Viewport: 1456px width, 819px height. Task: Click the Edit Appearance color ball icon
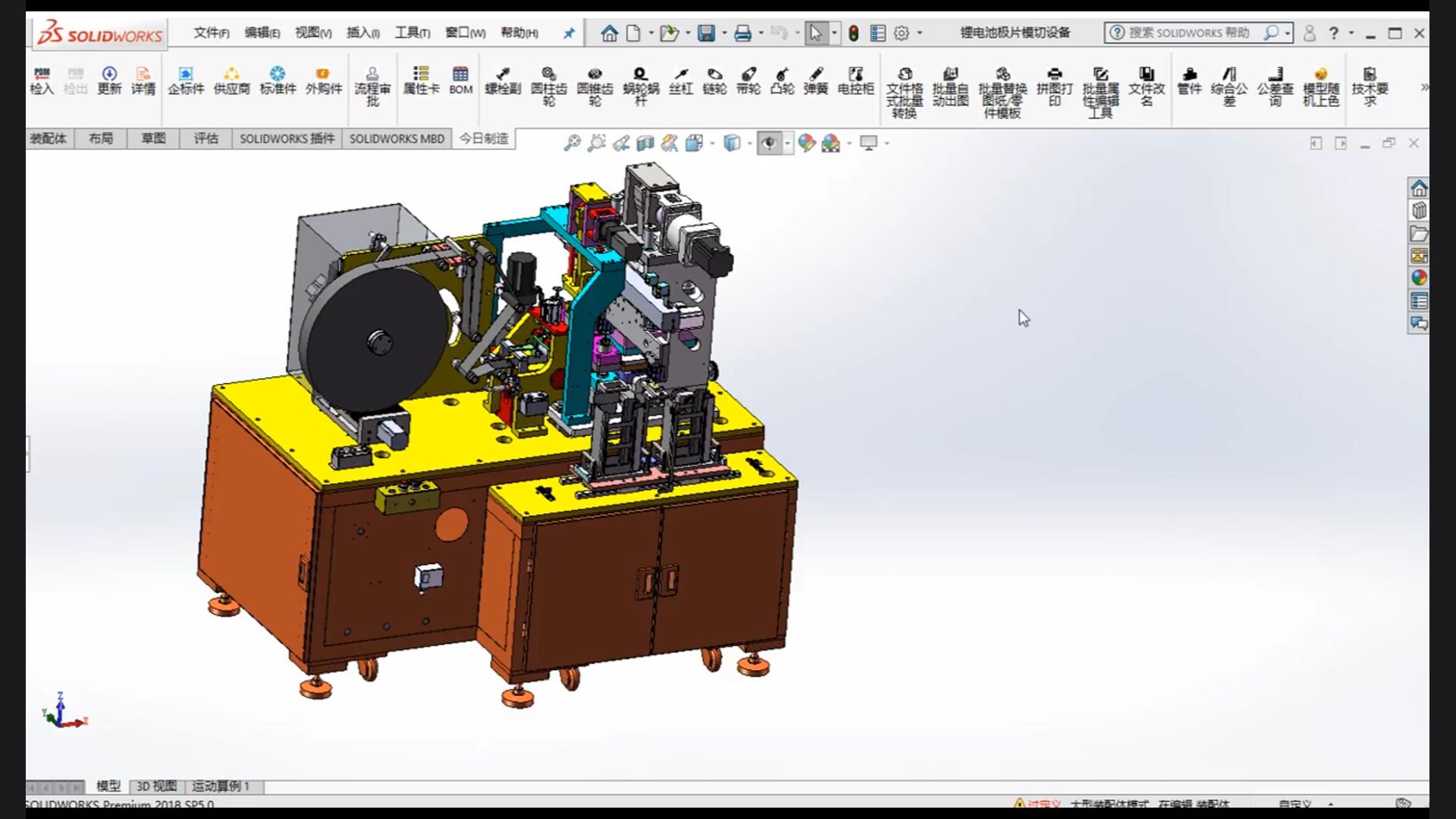806,143
